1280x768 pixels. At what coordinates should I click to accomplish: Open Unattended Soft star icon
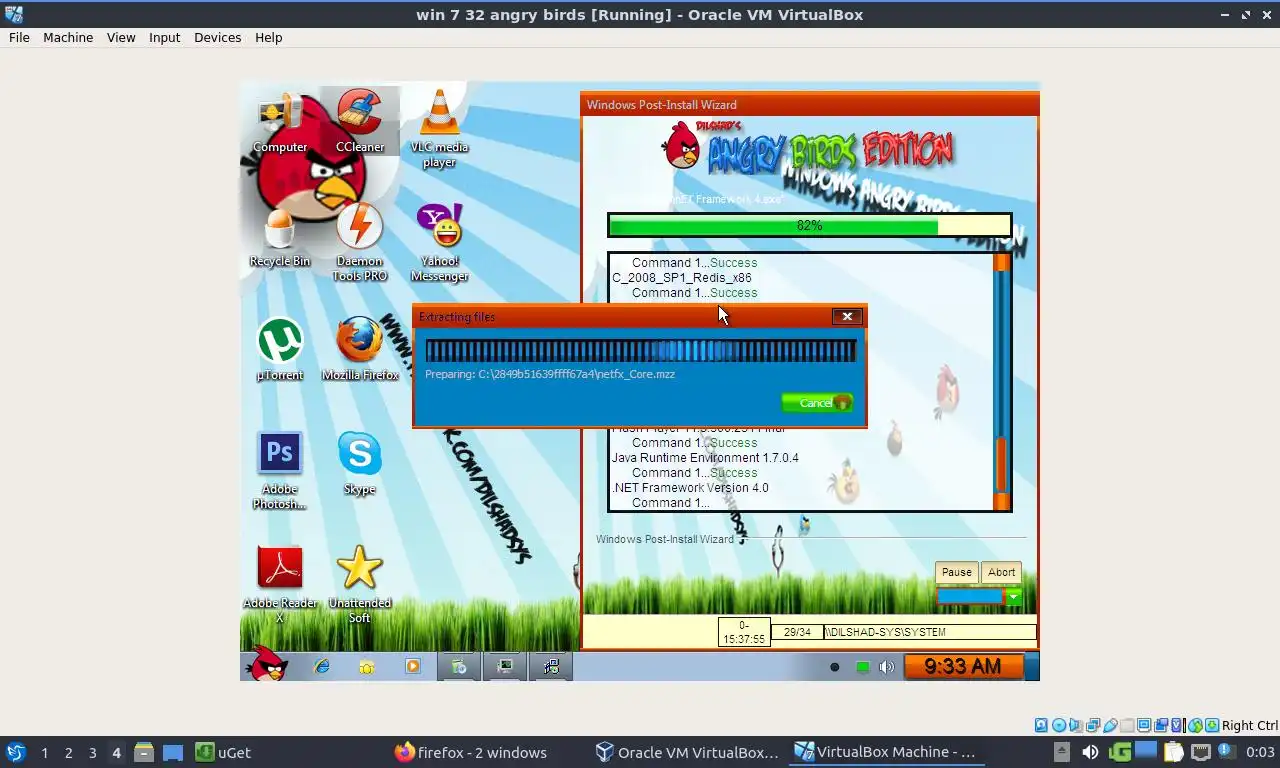tap(359, 585)
